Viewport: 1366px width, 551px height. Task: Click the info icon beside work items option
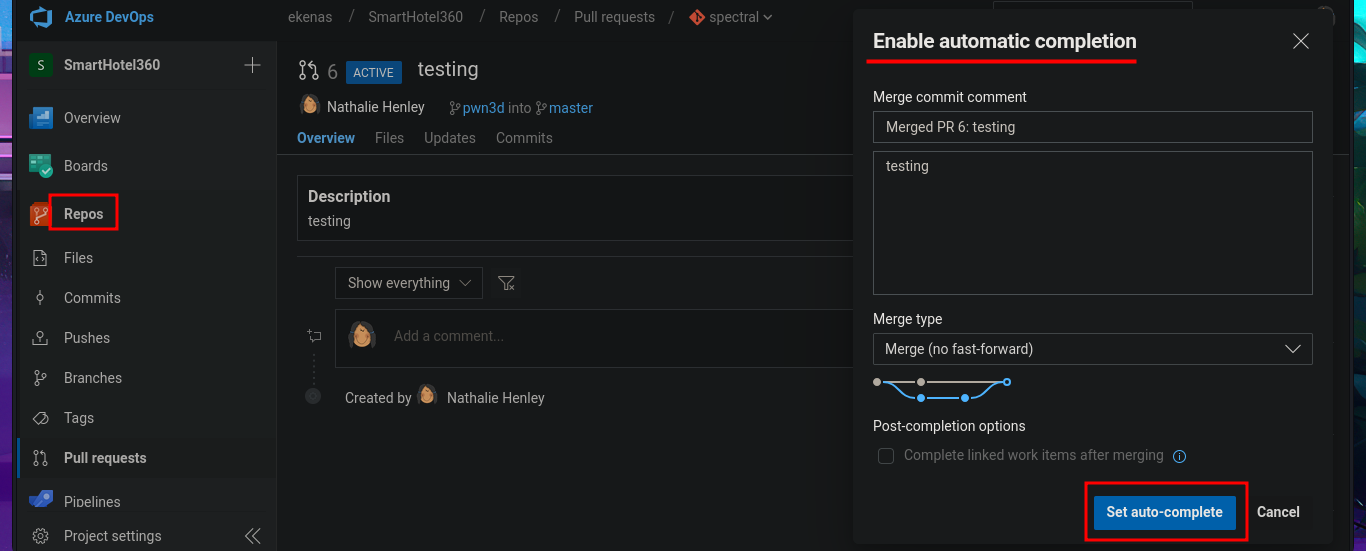point(1179,456)
